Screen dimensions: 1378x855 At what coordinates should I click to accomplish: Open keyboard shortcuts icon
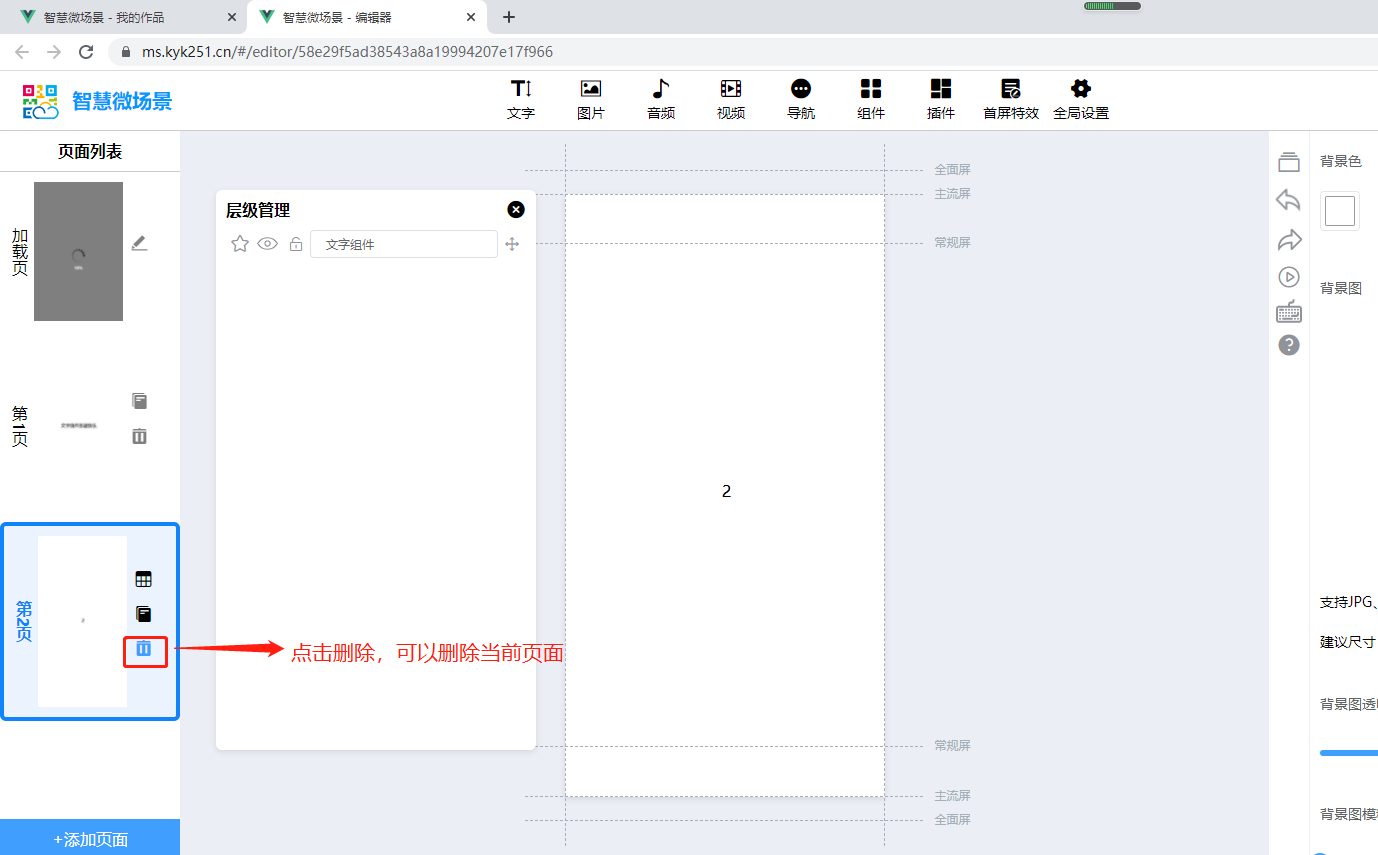[1288, 312]
